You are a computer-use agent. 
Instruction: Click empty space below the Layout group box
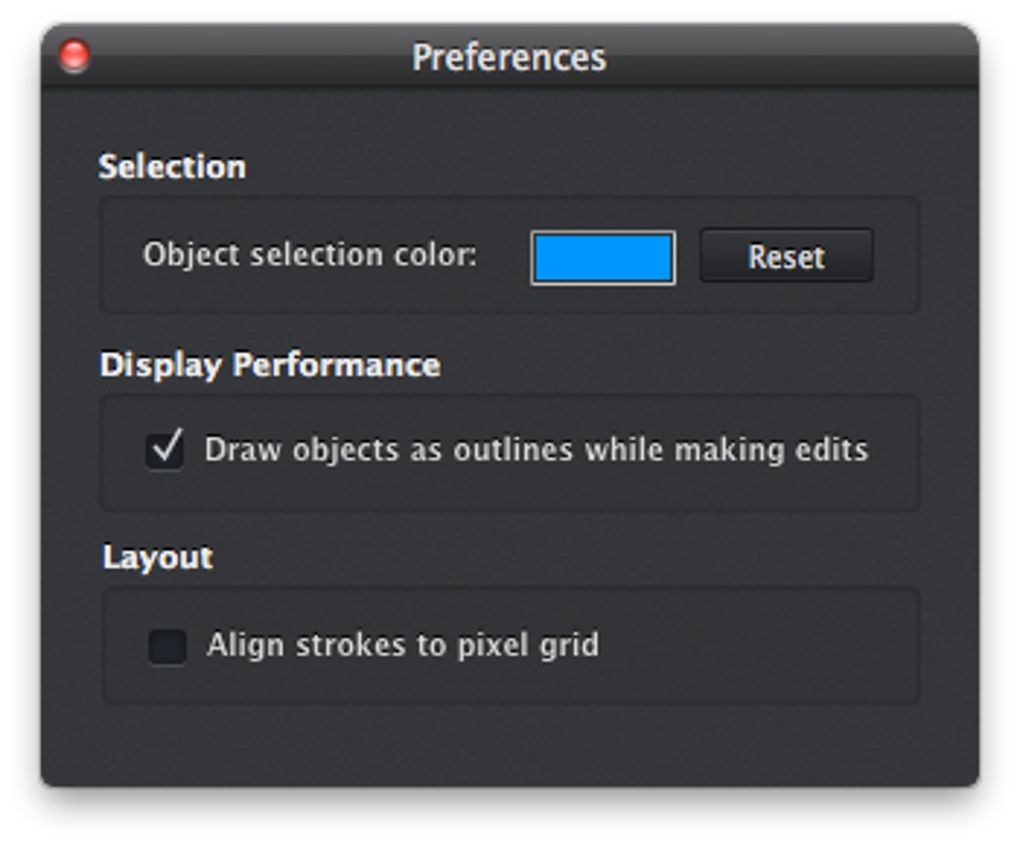pyautogui.click(x=510, y=745)
